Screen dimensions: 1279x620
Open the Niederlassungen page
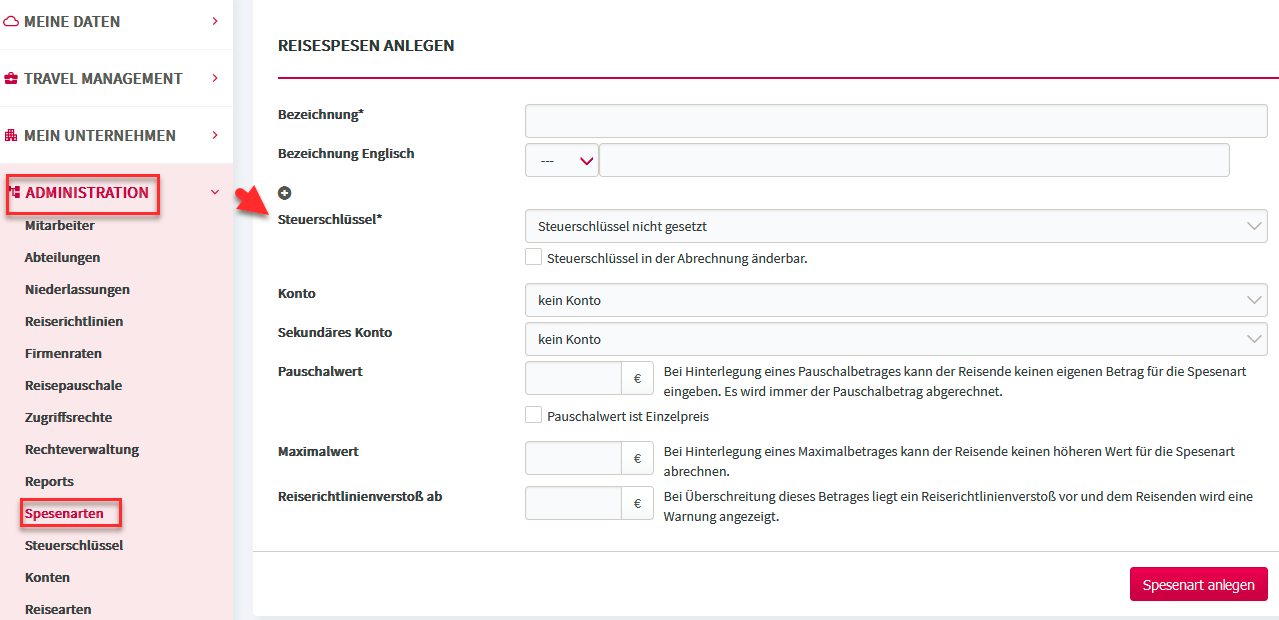[x=77, y=289]
